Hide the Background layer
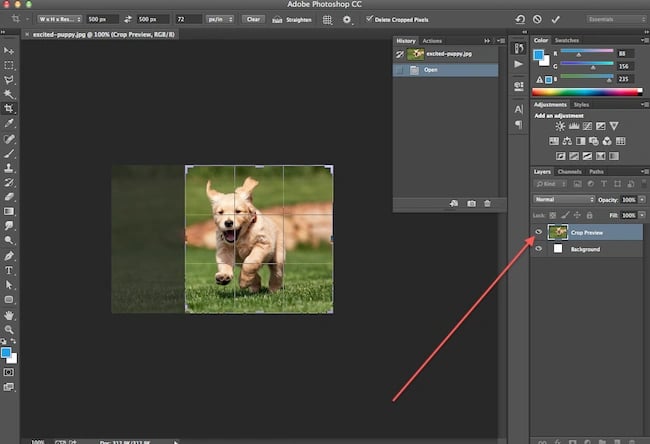650x444 pixels. [538, 249]
